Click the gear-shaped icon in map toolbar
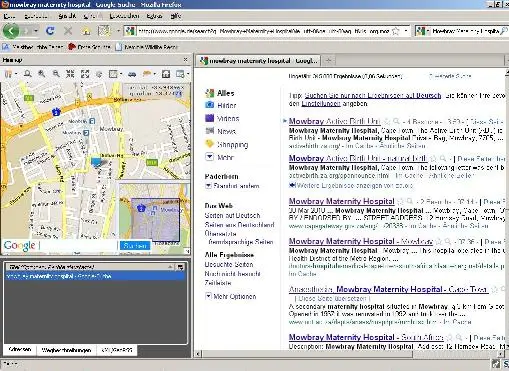This screenshot has height=371, width=509. tap(99, 74)
